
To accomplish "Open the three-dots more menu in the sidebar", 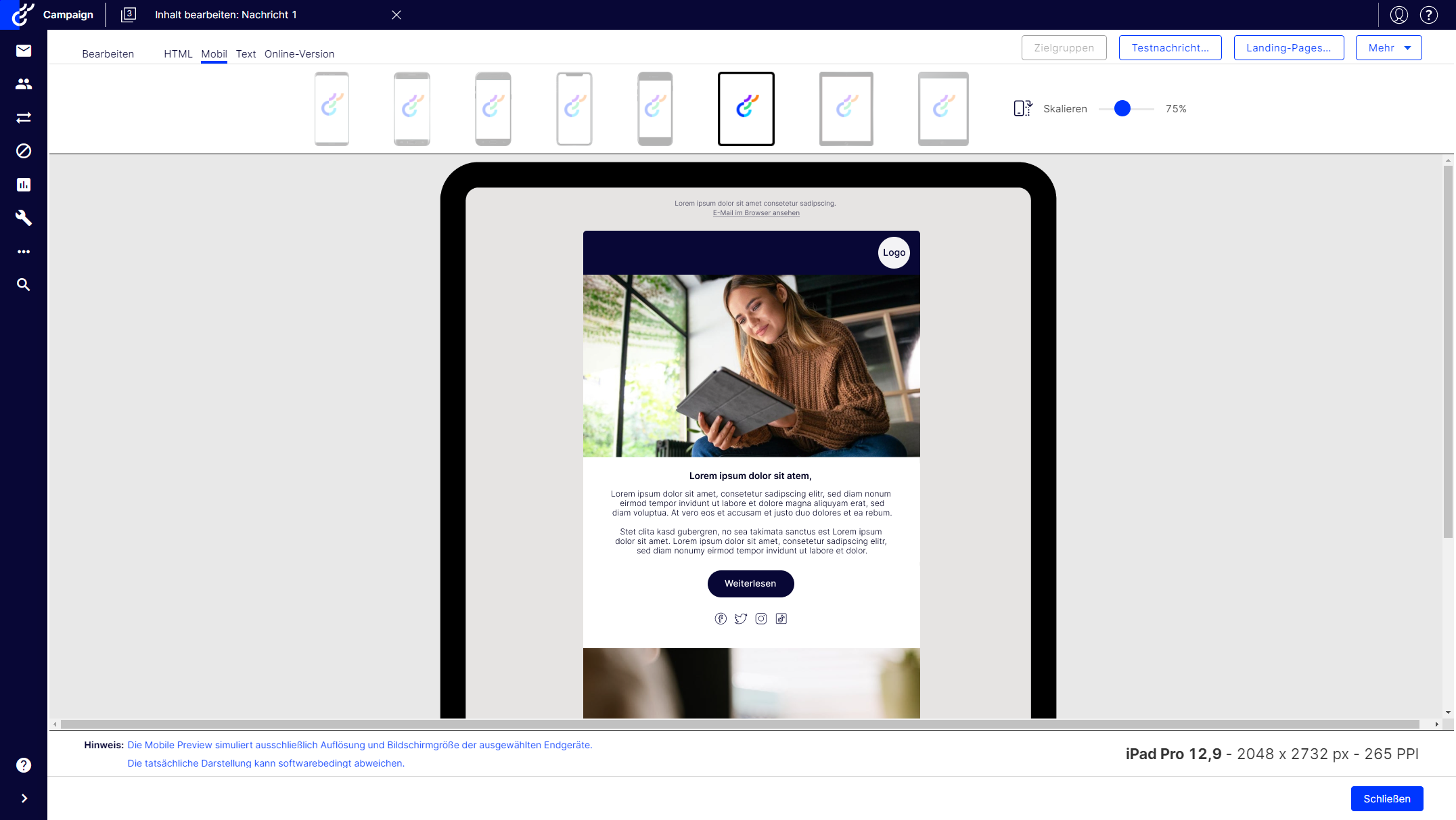I will [24, 252].
